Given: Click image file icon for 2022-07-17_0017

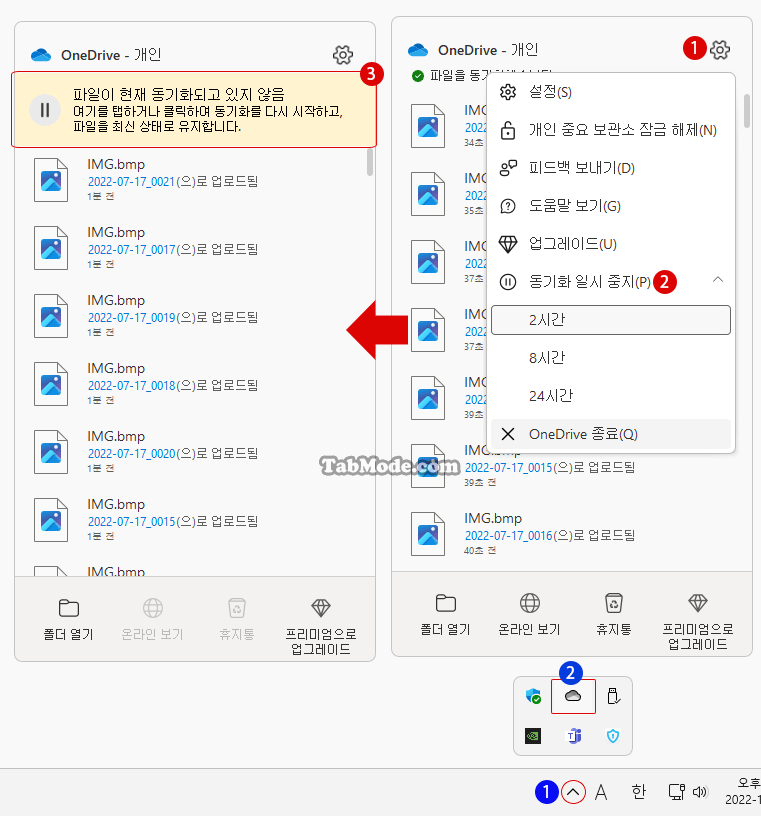Looking at the screenshot, I should pos(51,248).
